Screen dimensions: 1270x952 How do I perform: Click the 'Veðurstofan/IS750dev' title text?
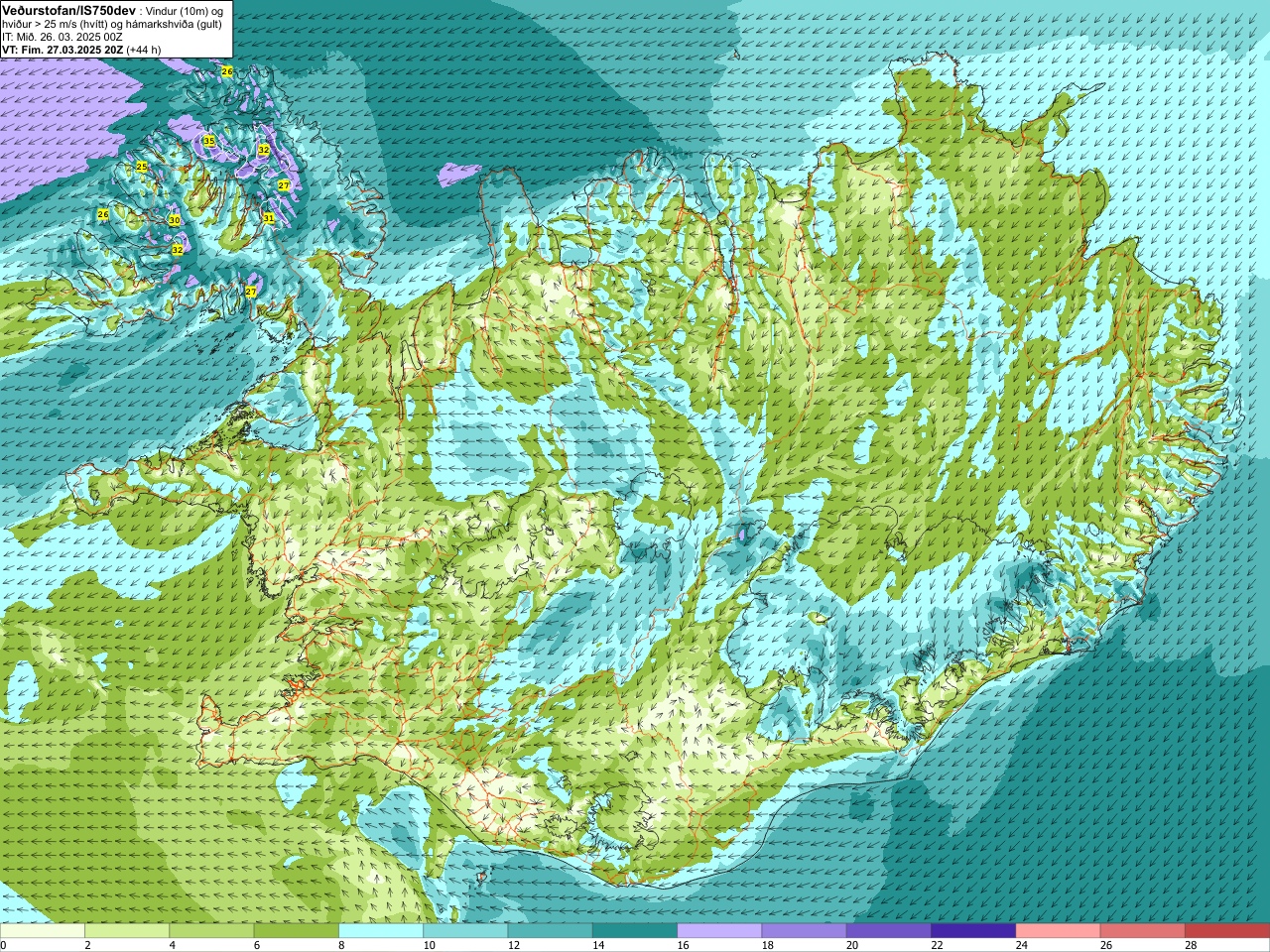tap(68, 9)
